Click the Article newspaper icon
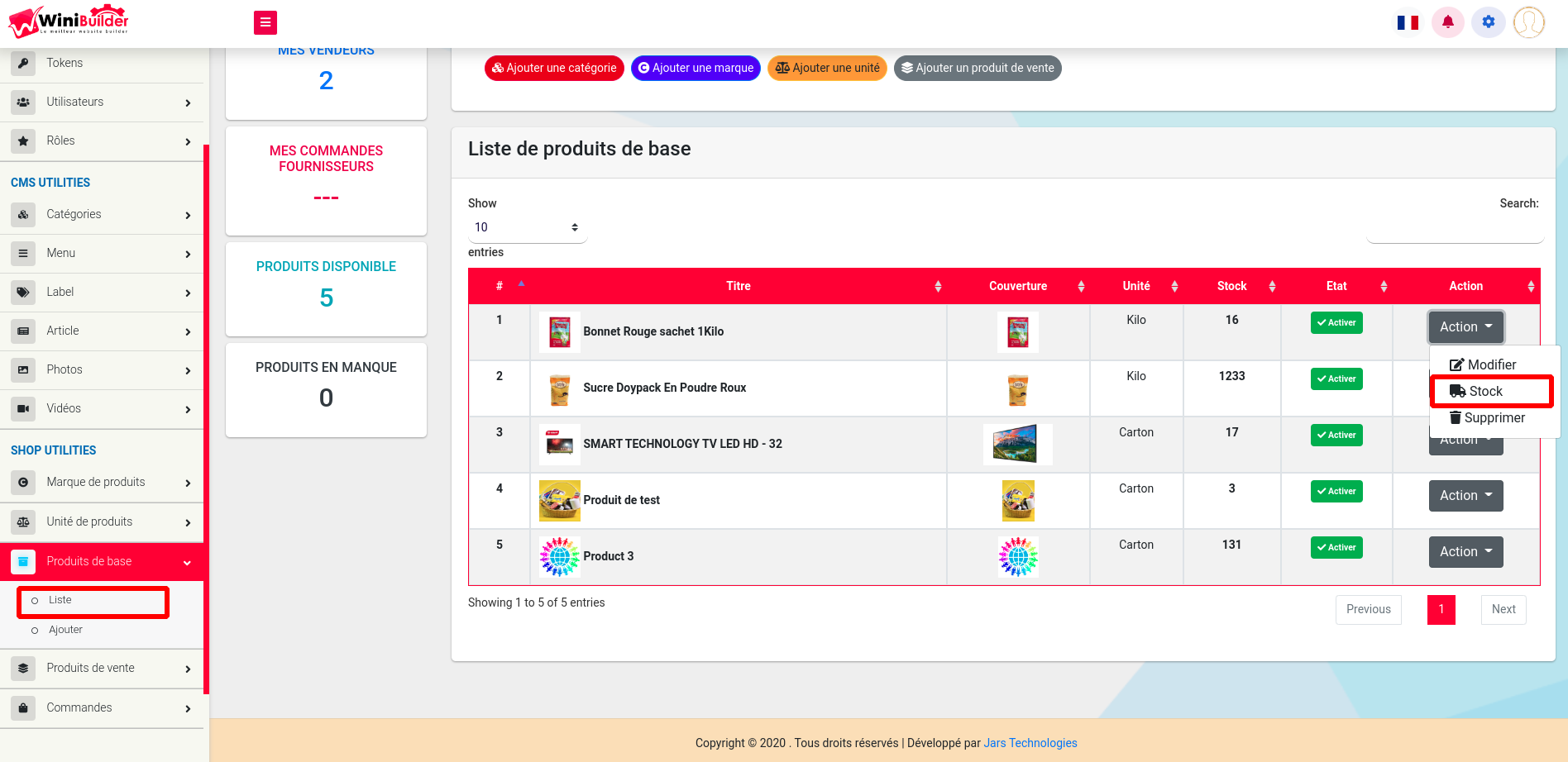 tap(23, 331)
